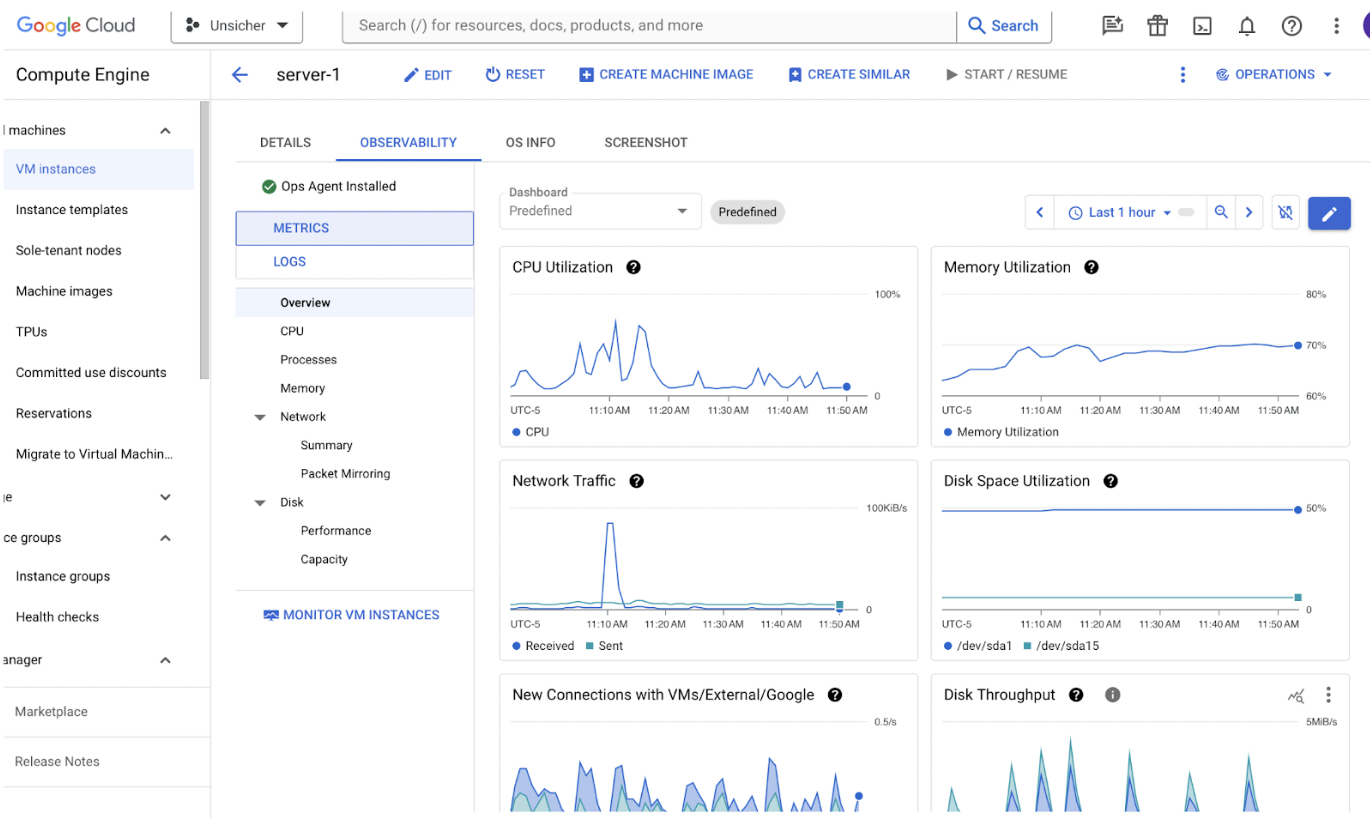
Task: Focus the resource search field
Action: 650,26
